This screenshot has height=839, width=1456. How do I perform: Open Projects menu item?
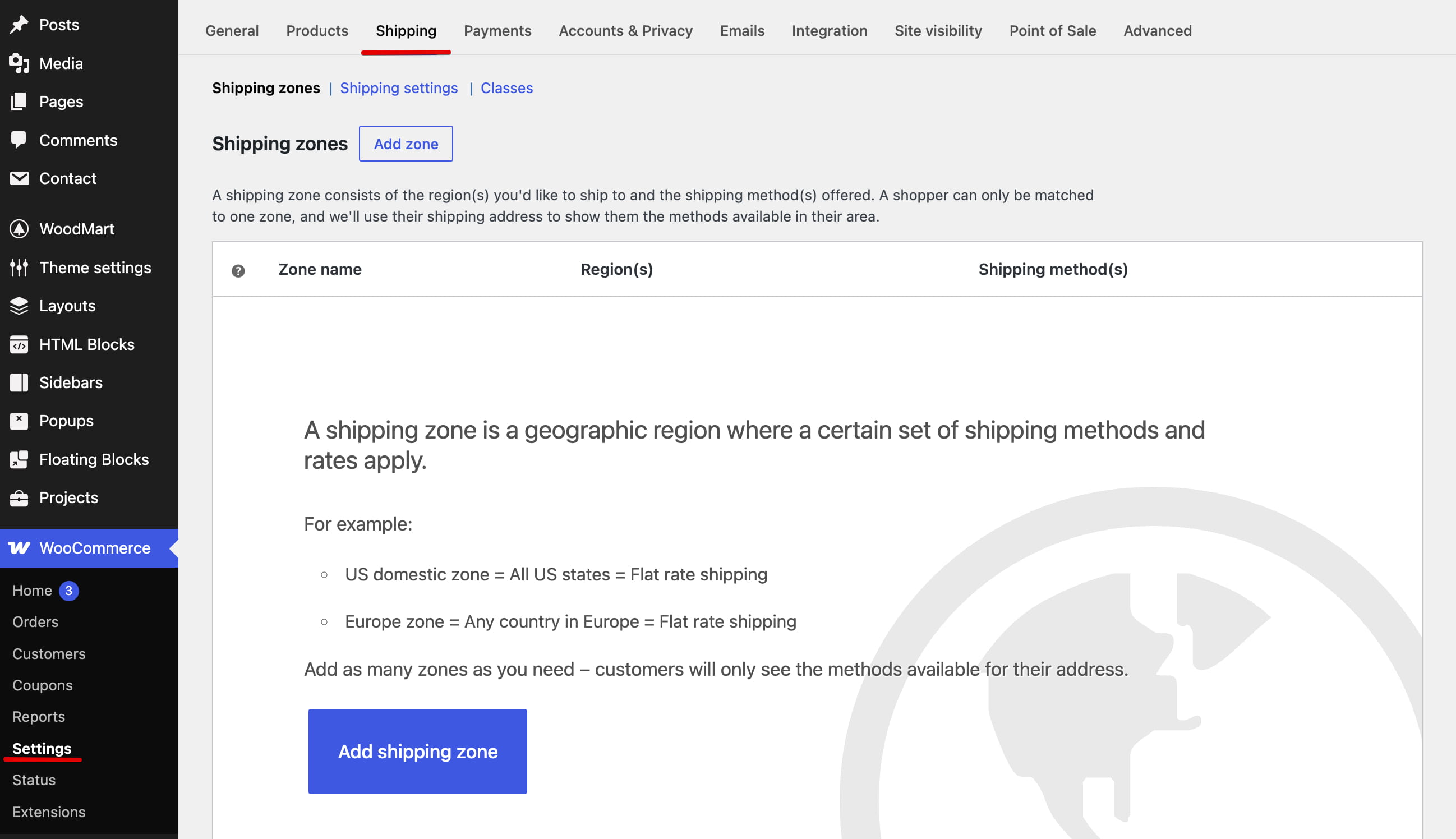pos(89,497)
